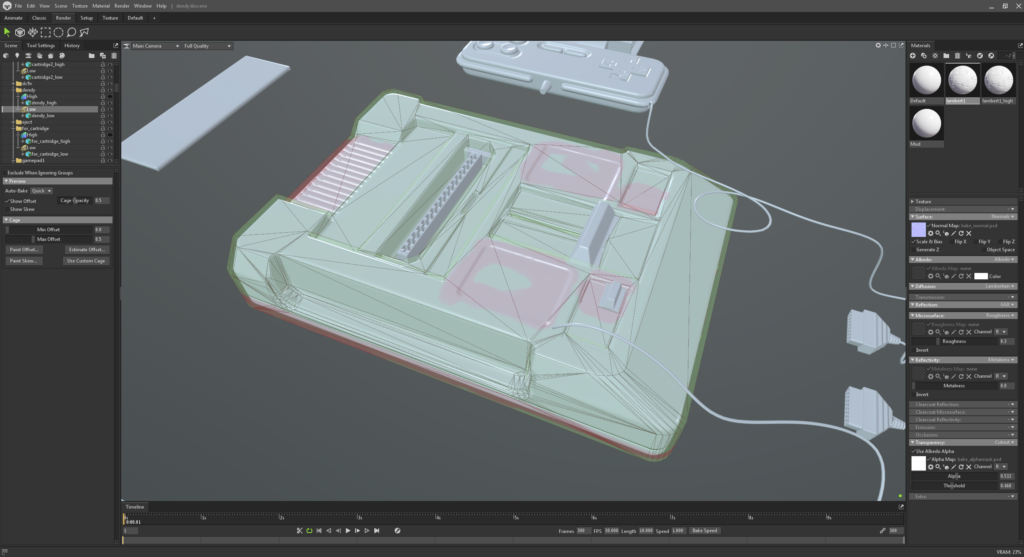
Task: Toggle visibility of dendy_high mesh
Action: pos(110,103)
